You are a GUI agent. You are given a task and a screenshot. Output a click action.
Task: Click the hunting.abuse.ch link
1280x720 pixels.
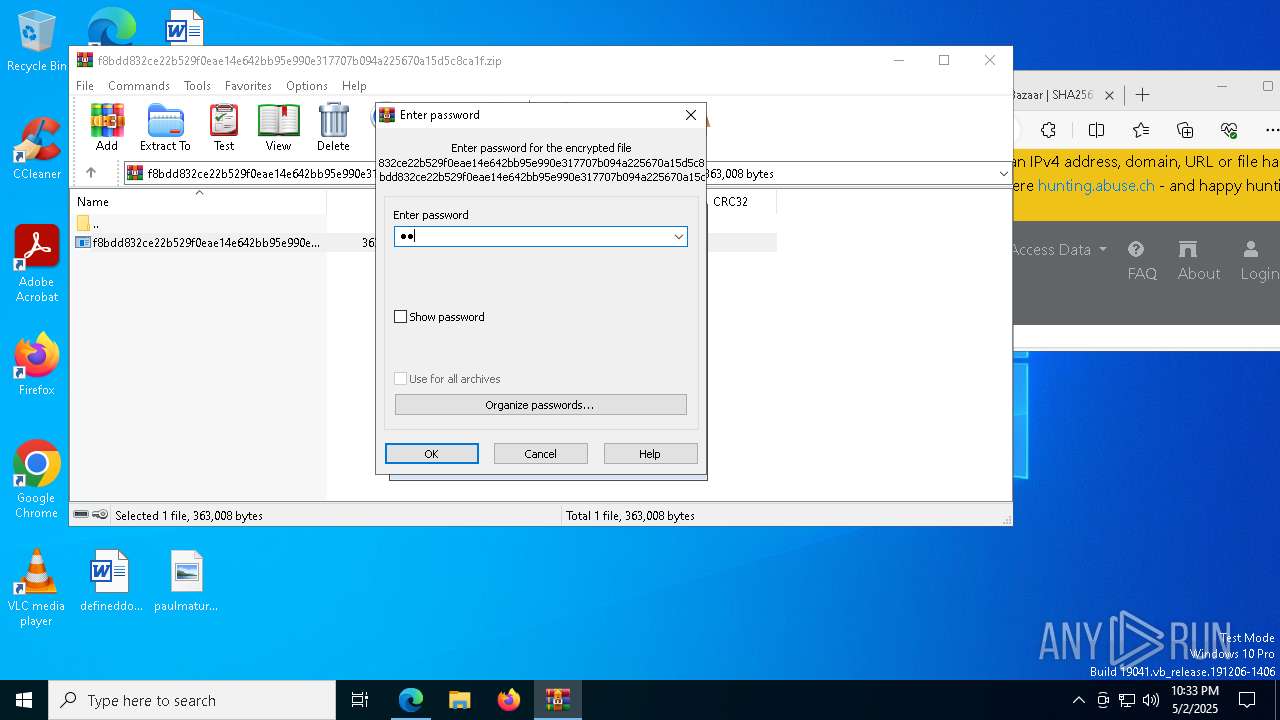pos(1096,186)
